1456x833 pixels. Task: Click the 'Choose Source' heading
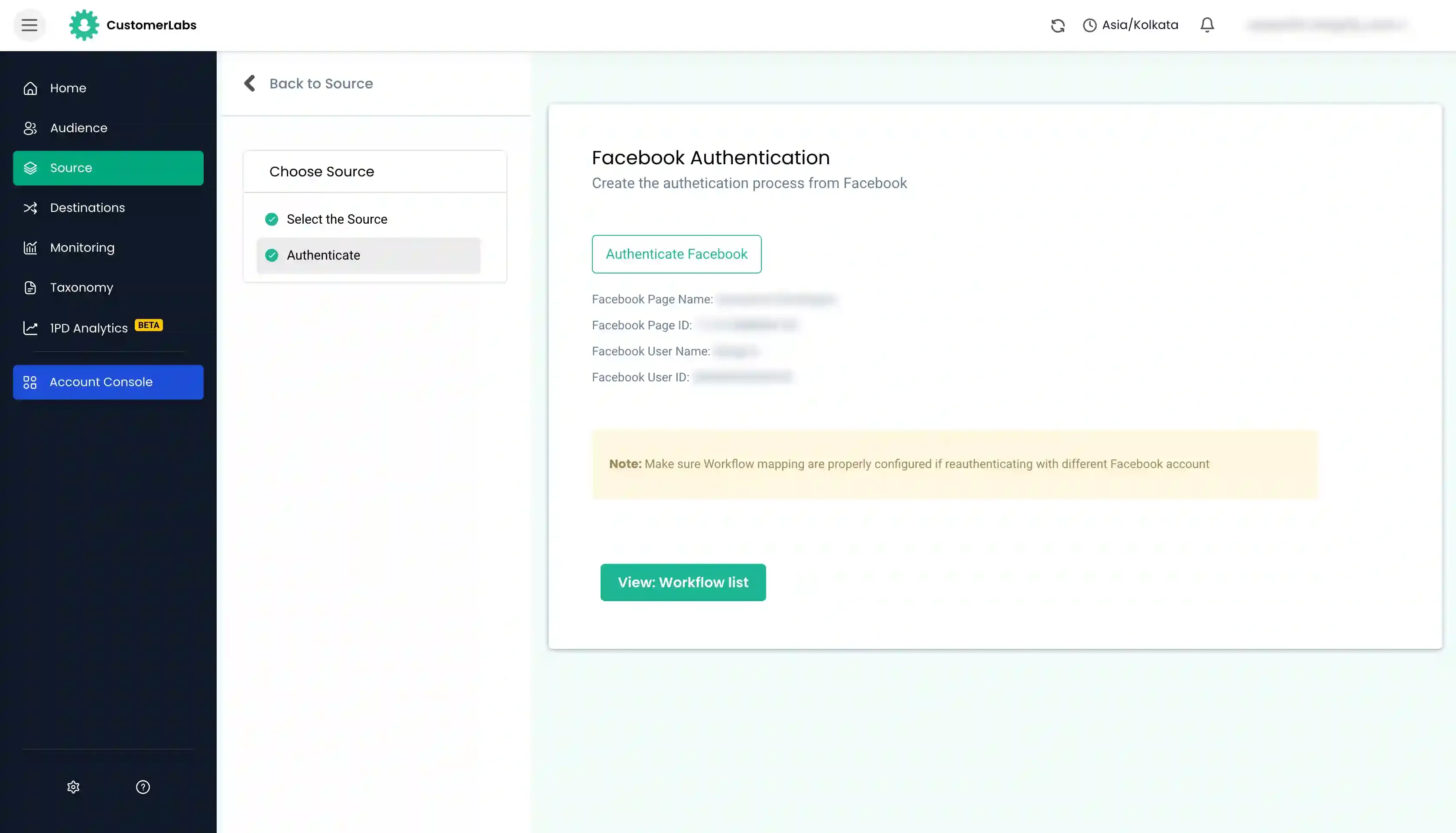pyautogui.click(x=322, y=172)
